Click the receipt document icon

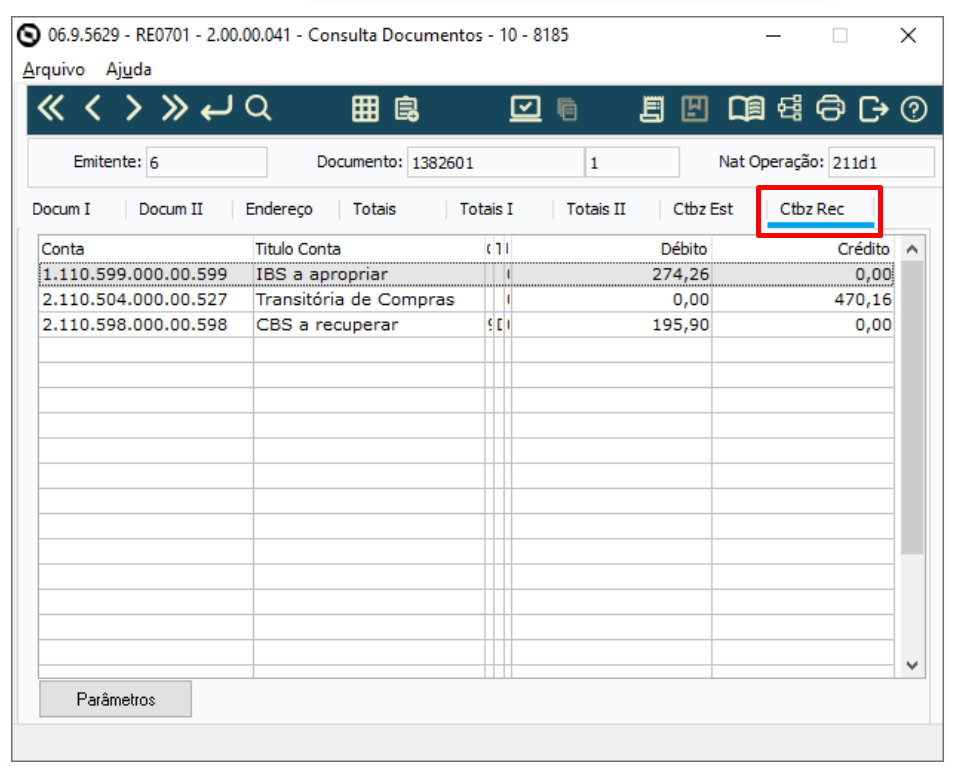pos(652,109)
